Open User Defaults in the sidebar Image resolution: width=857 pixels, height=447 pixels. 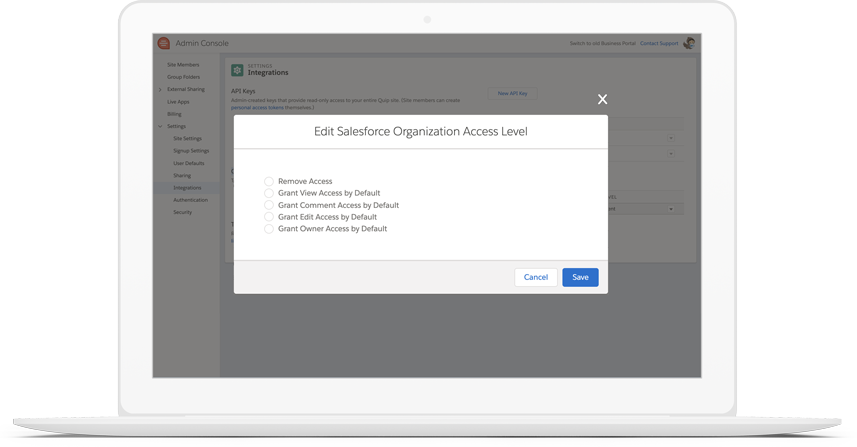coord(189,163)
